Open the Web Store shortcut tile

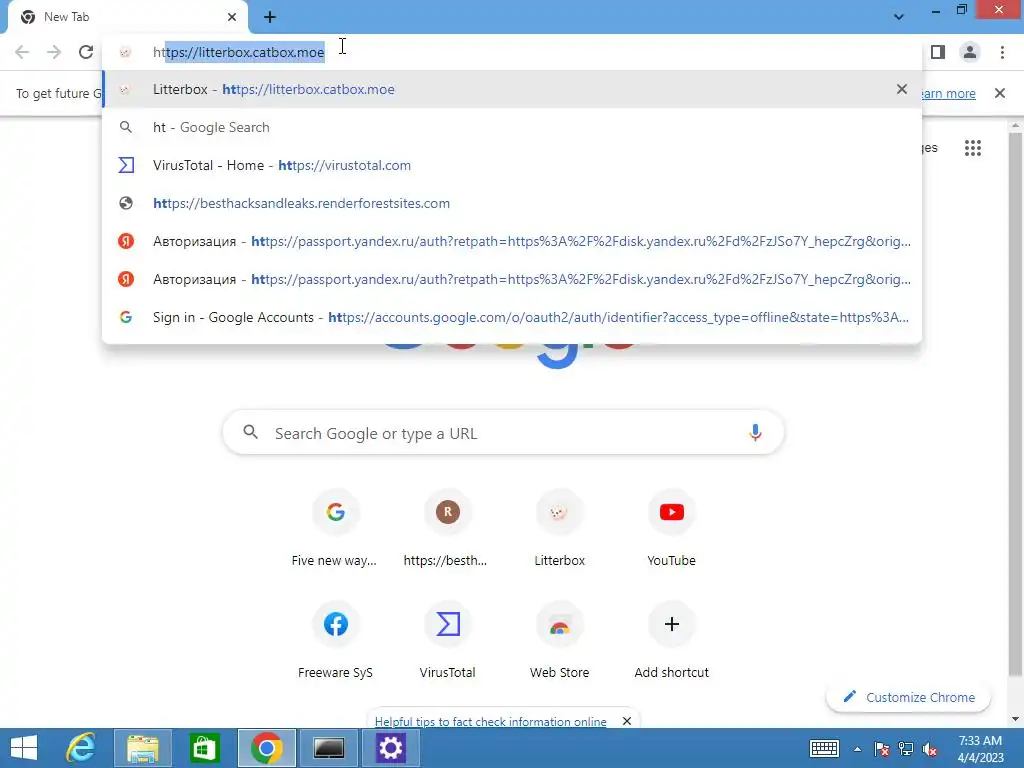[559, 641]
